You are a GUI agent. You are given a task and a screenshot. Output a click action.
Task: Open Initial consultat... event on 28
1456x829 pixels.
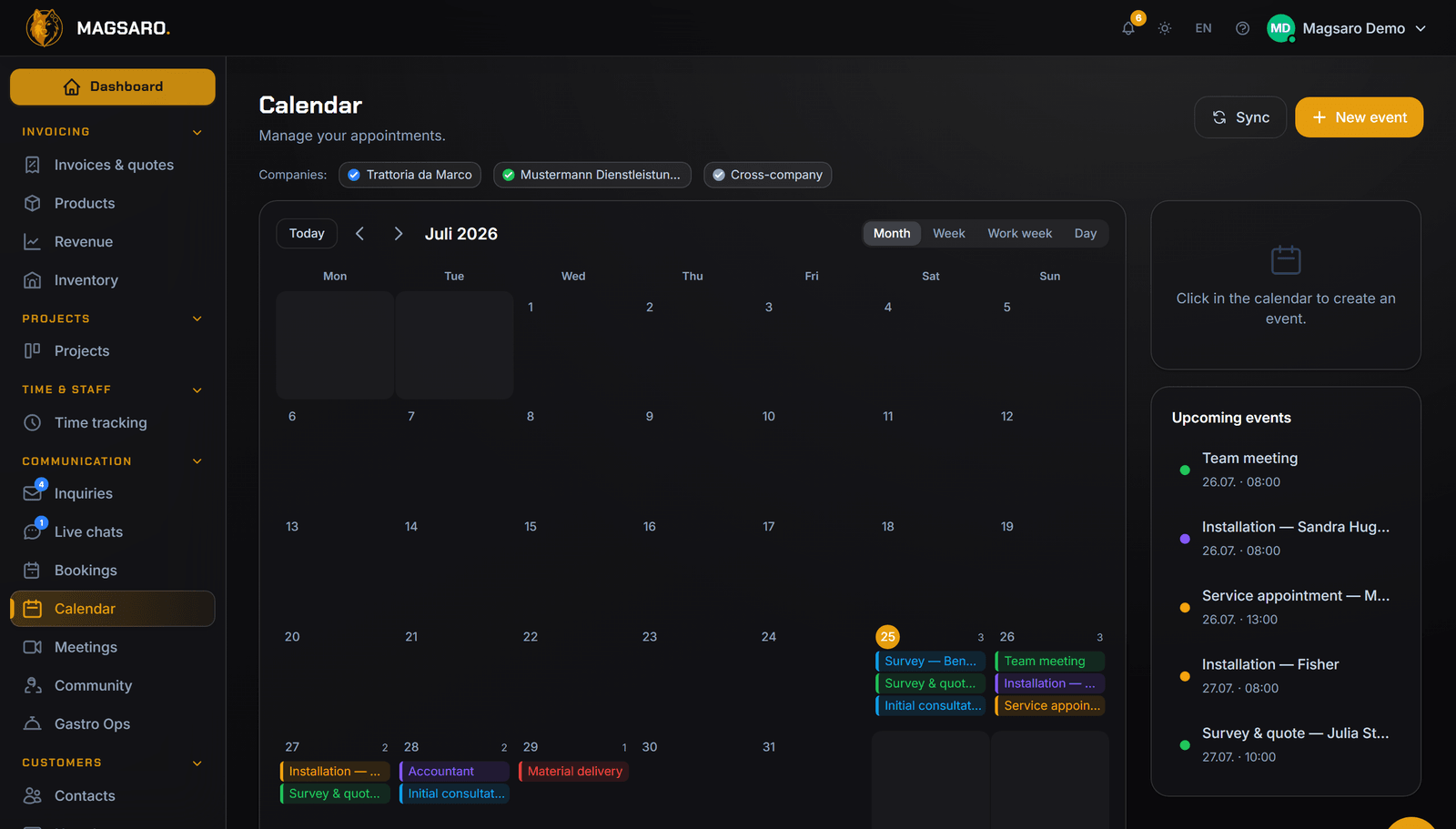454,794
